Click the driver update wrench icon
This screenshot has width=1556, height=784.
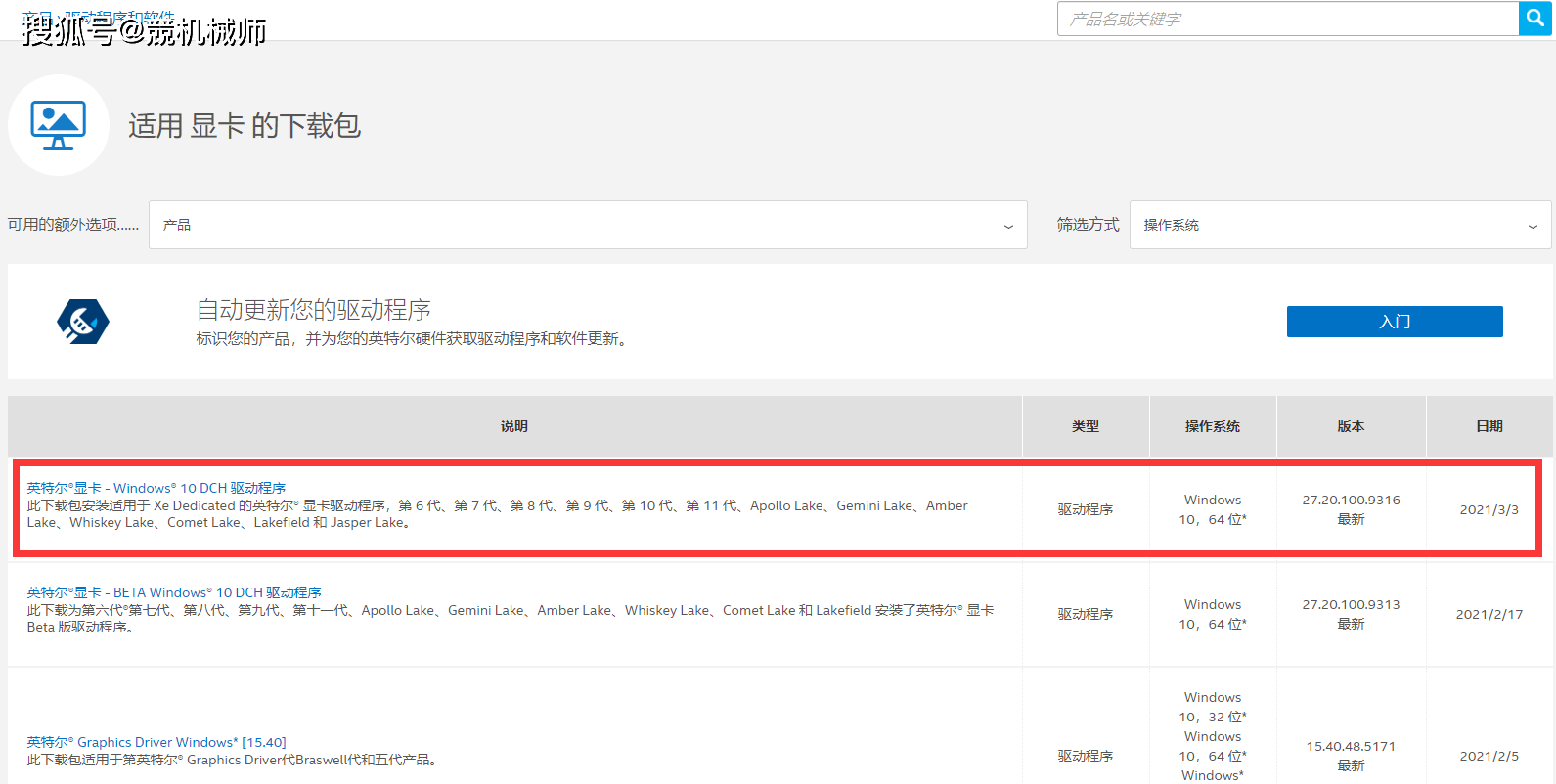click(83, 322)
